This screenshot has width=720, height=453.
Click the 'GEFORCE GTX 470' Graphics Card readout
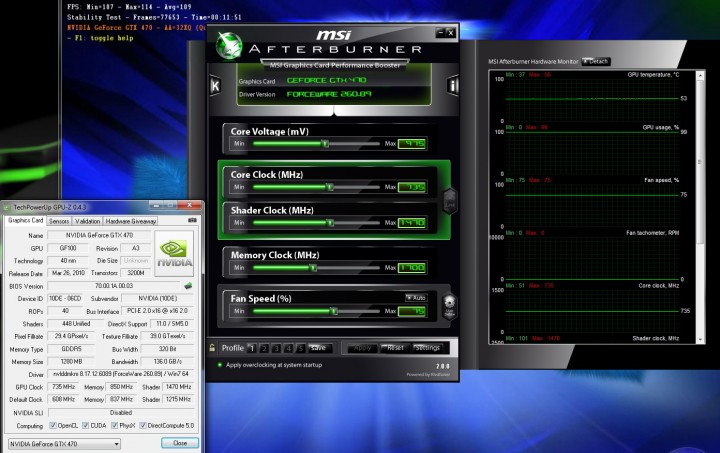326,80
